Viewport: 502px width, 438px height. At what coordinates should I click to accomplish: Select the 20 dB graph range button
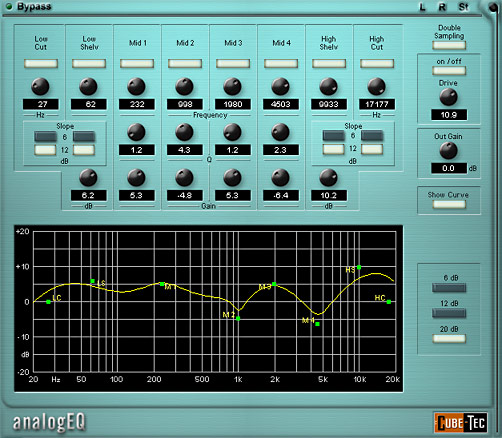coord(449,339)
